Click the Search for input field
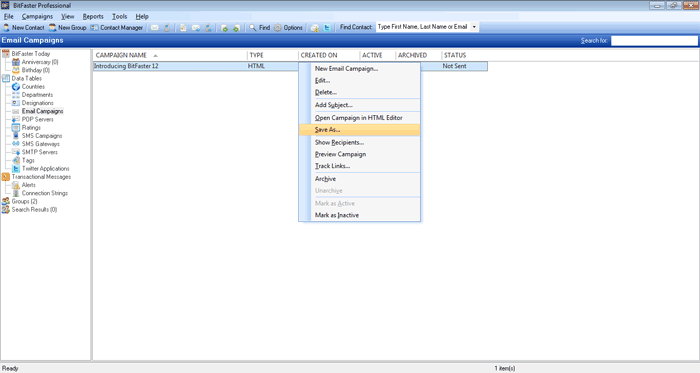700x373 pixels. [x=654, y=41]
